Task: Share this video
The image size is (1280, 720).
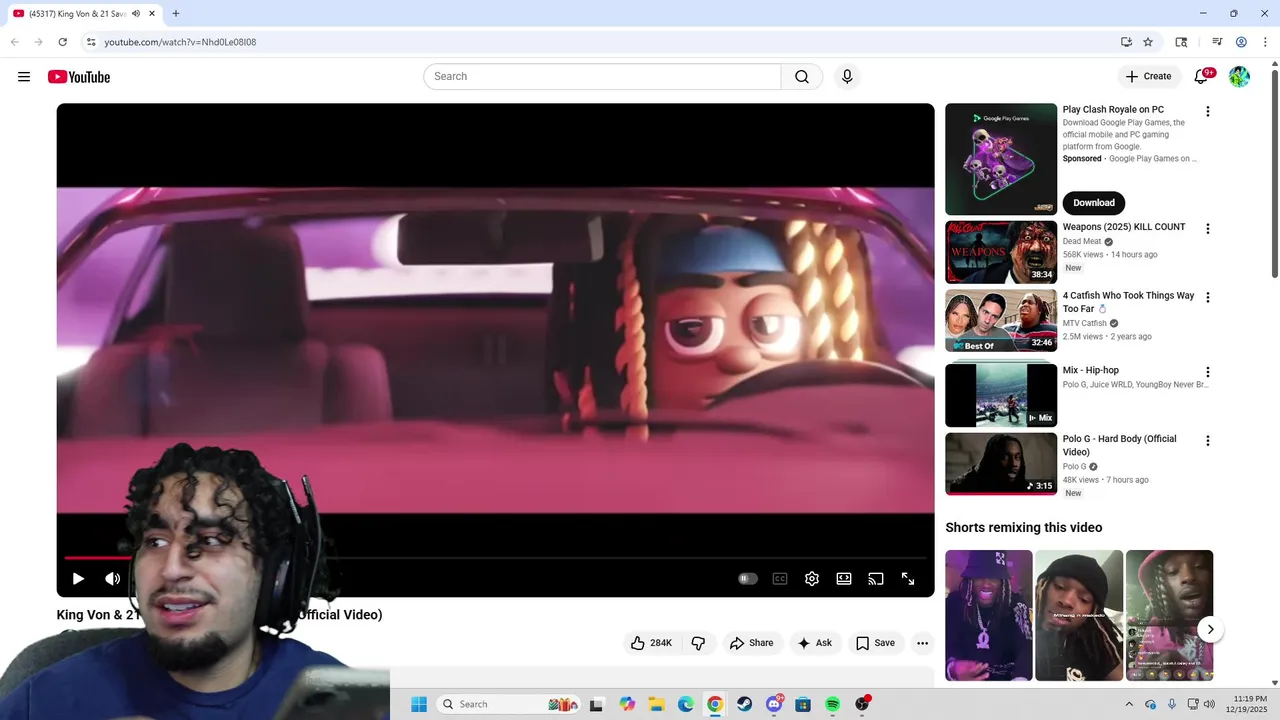Action: pyautogui.click(x=751, y=643)
